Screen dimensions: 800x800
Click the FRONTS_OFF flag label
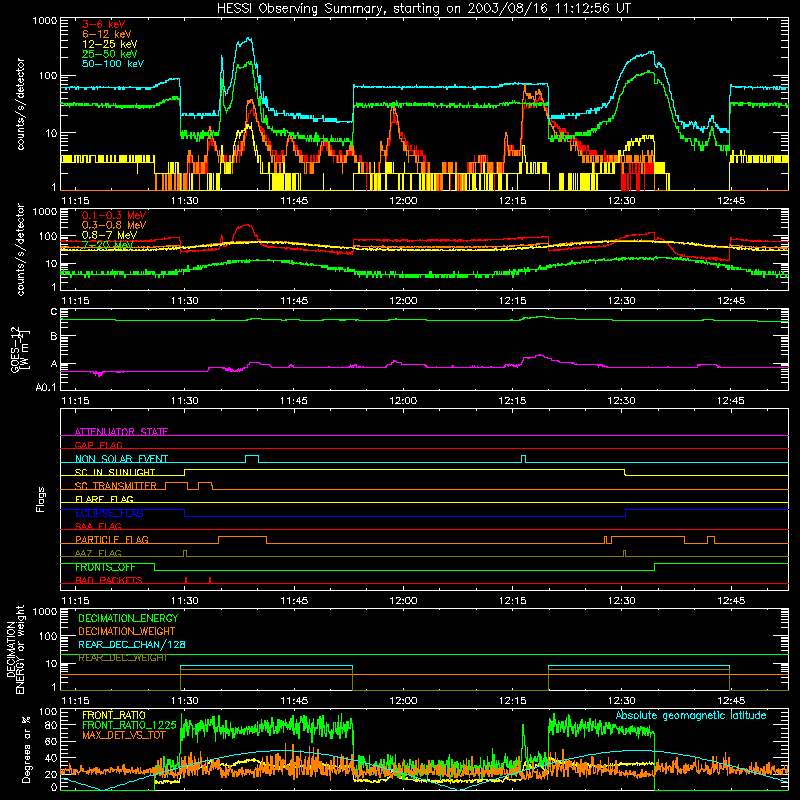click(105, 567)
